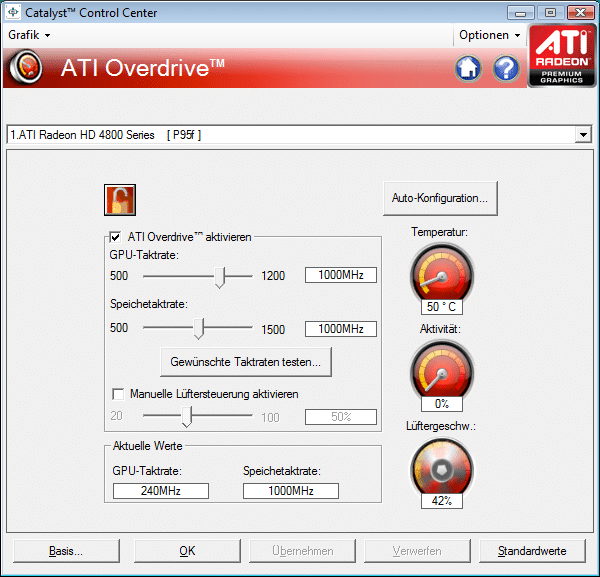Click the GPU slider maximum label 1200
This screenshot has width=600, height=577.
(273, 276)
